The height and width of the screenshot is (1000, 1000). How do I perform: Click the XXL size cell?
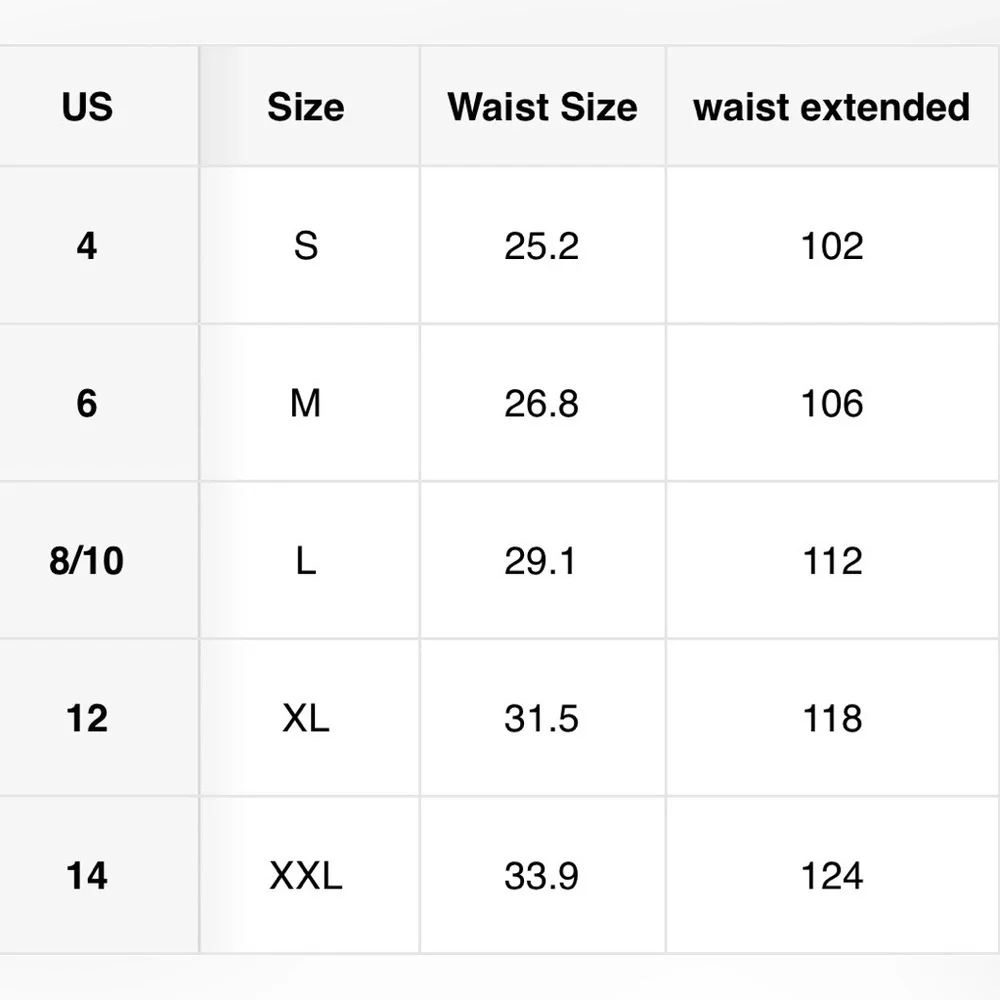pos(306,876)
